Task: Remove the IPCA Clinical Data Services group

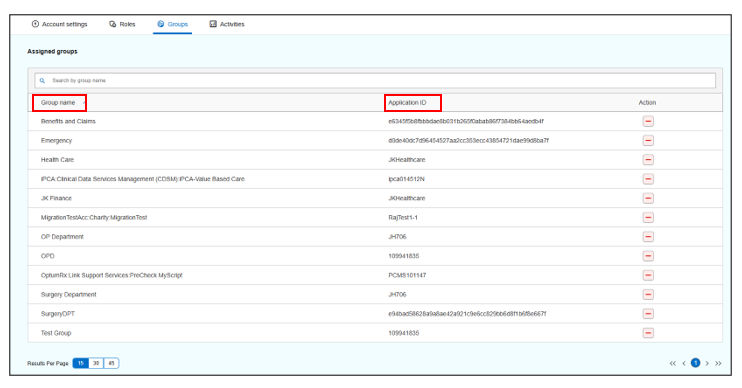Action: [648, 179]
